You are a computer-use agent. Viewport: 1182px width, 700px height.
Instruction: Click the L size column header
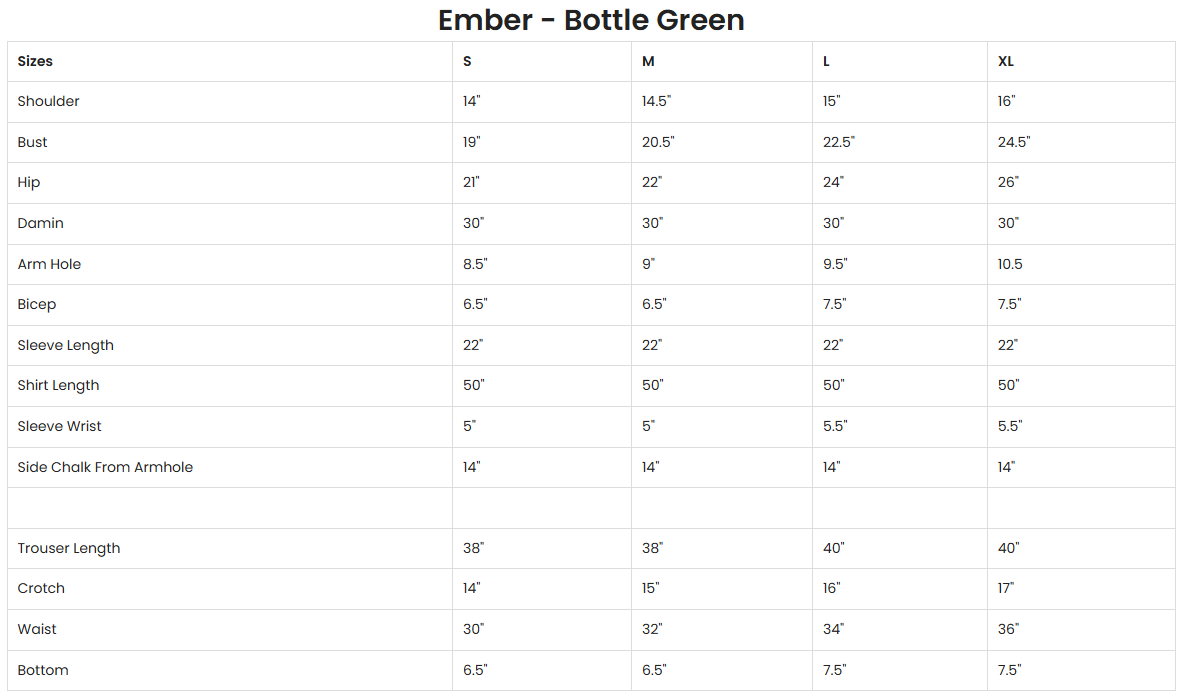826,61
